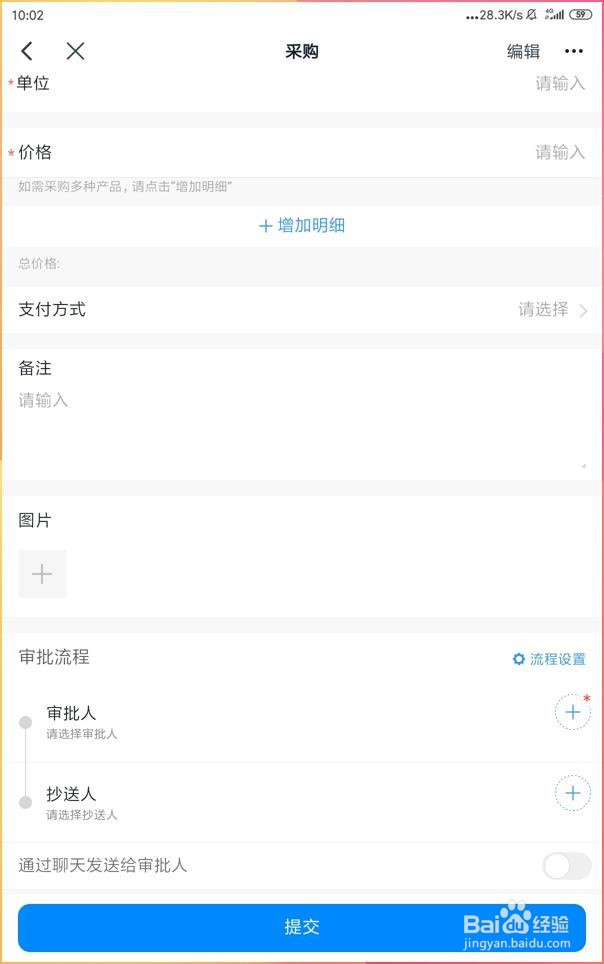Tap the 请选择 chevron on 支付方式 row
This screenshot has height=964, width=604.
click(x=583, y=310)
